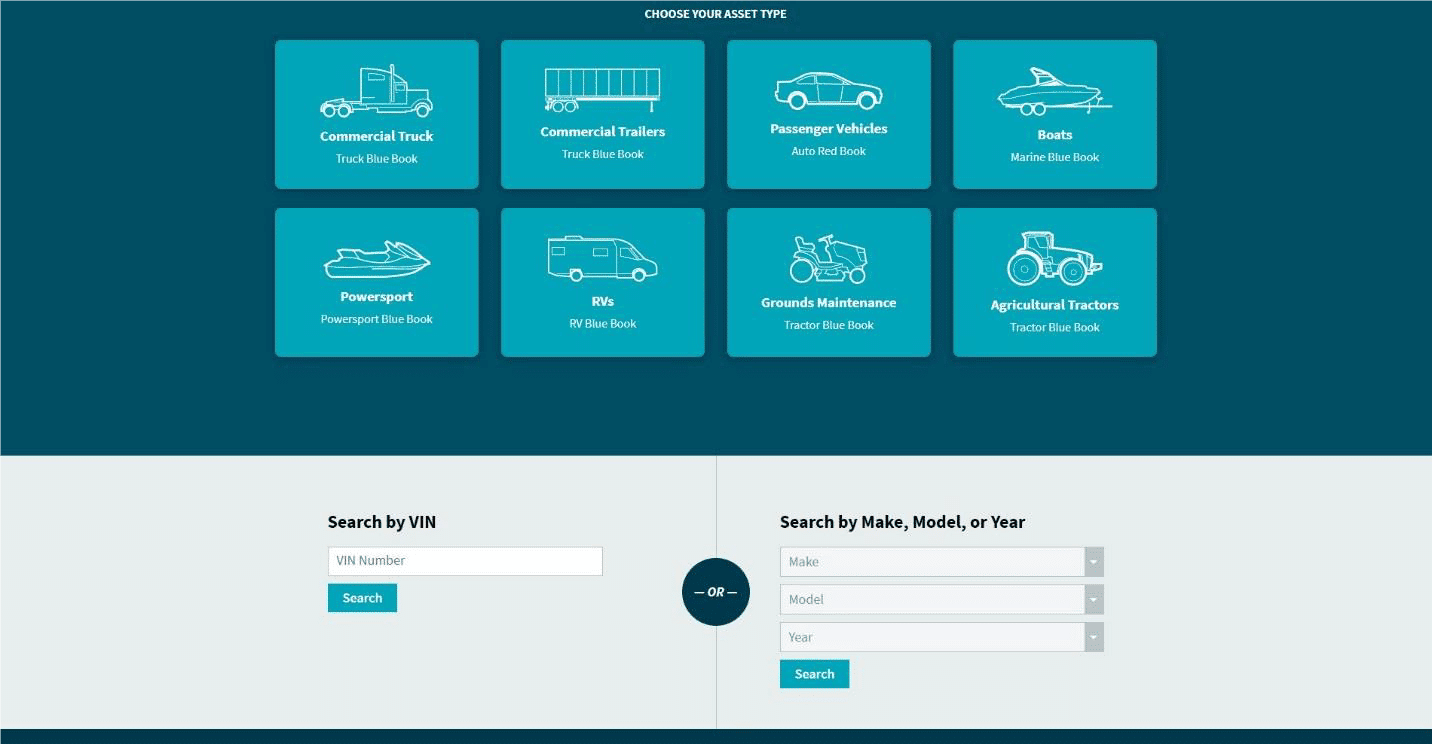Click Search button under VIN field
The image size is (1432, 744).
pos(362,598)
